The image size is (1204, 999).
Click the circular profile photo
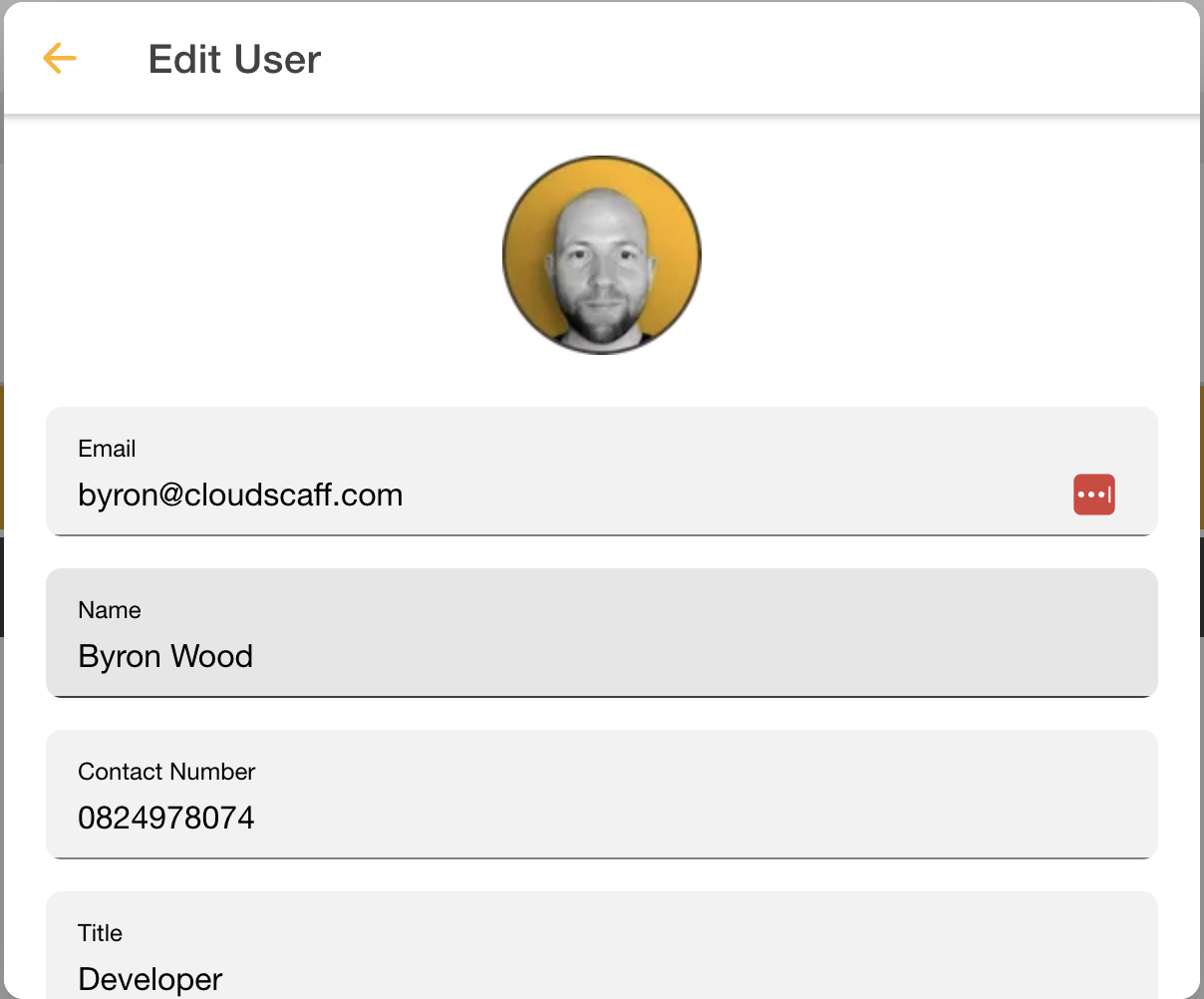(602, 255)
